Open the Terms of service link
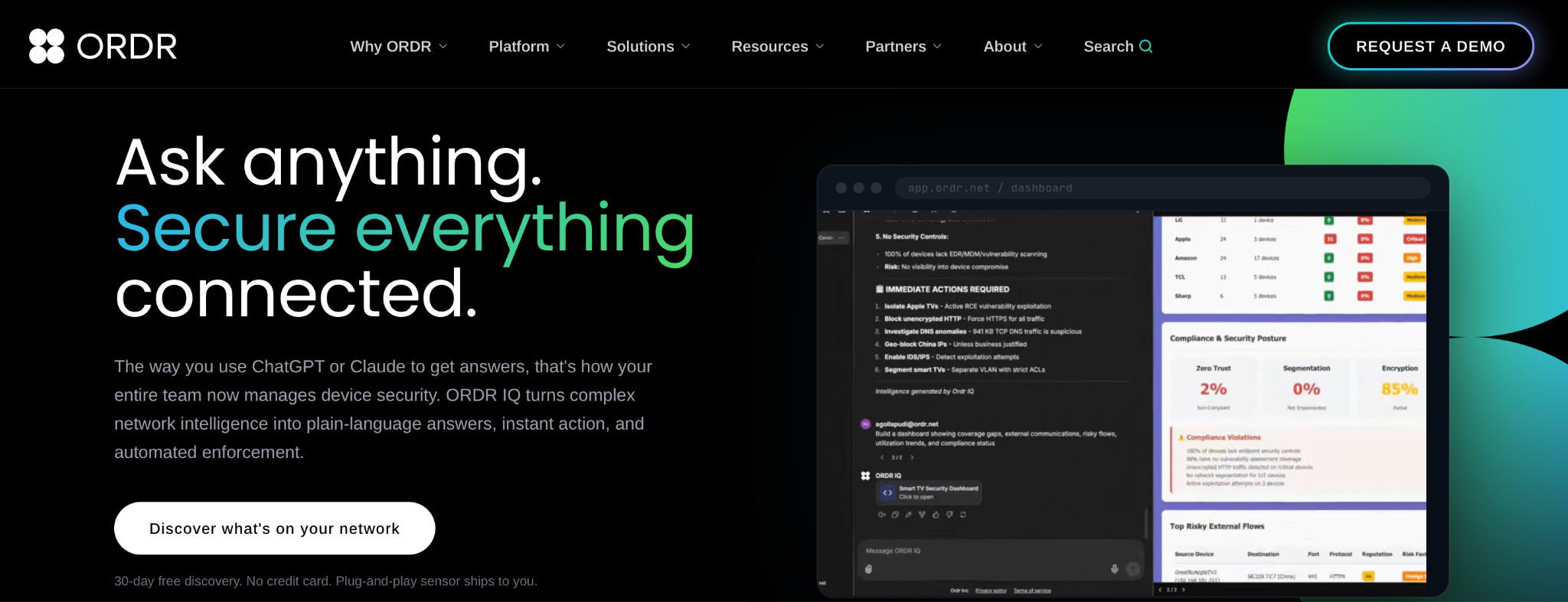Screen dimensions: 1568x602 click(x=1032, y=591)
